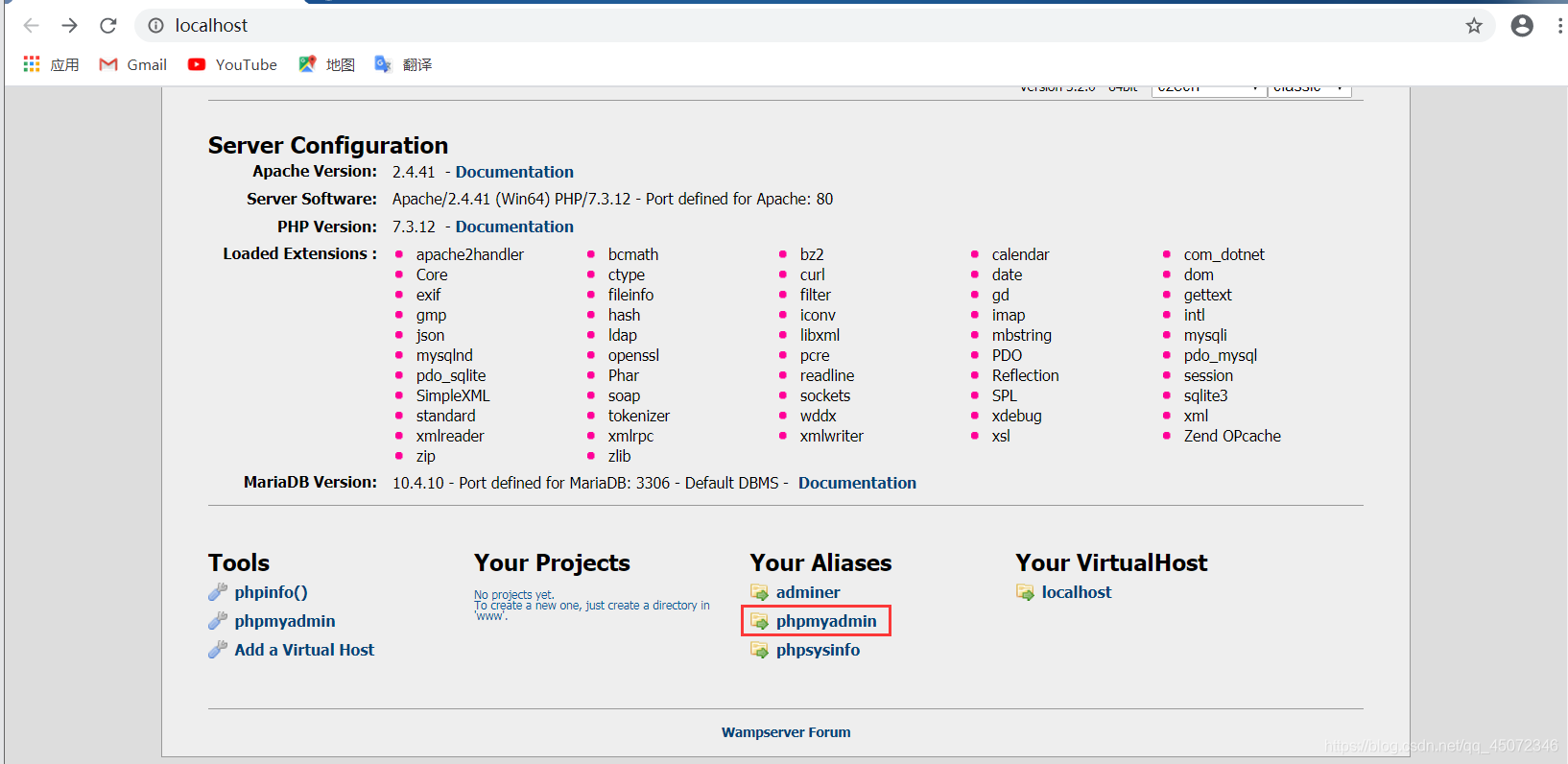Open the YouTube bookmark

pos(232,64)
